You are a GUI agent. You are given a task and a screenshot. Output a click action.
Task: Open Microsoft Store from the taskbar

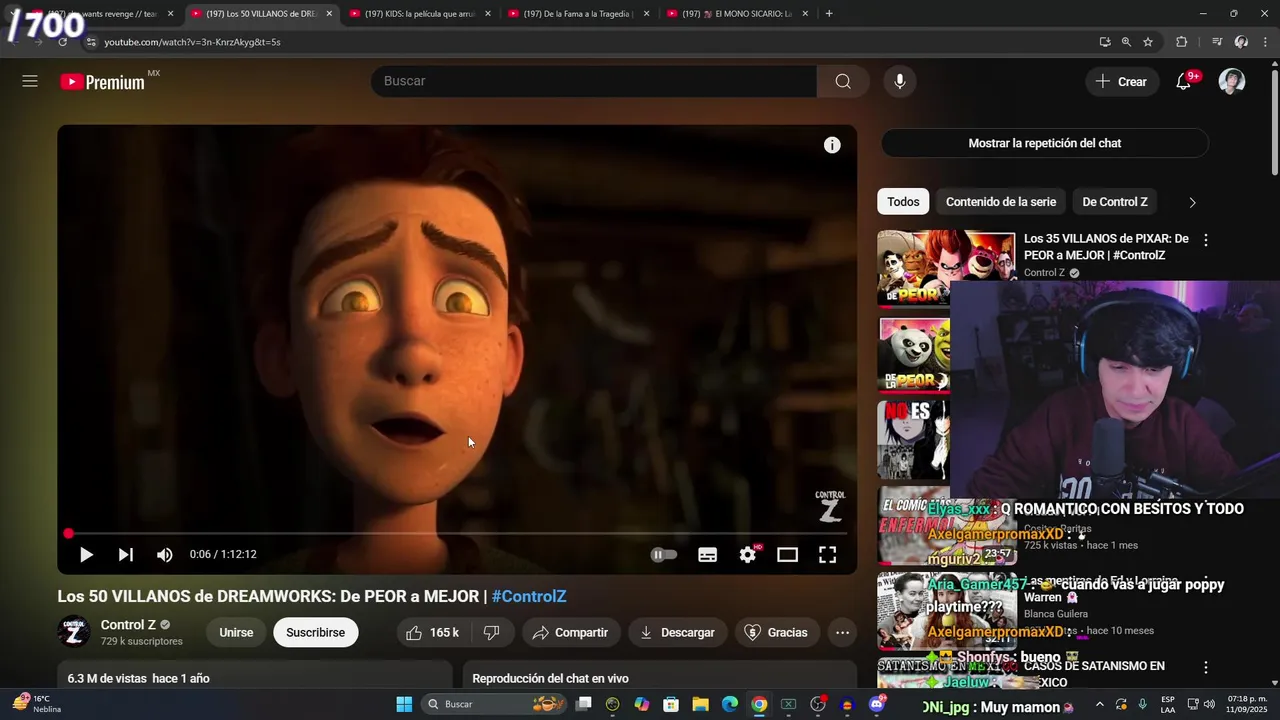671,704
